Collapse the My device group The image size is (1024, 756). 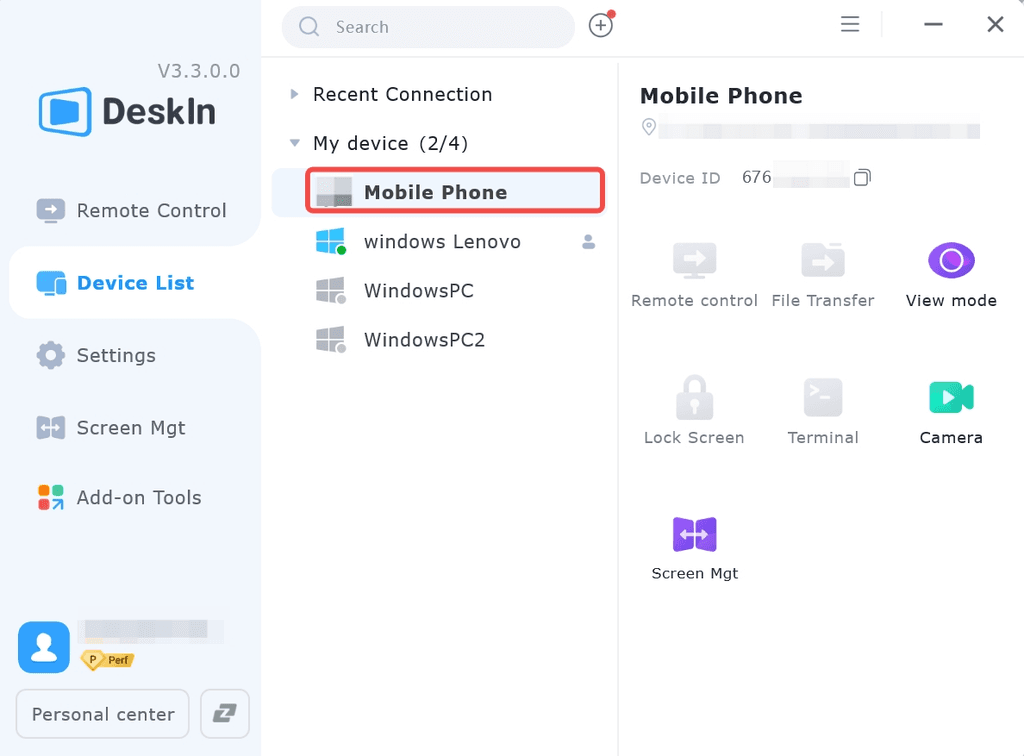tap(293, 142)
